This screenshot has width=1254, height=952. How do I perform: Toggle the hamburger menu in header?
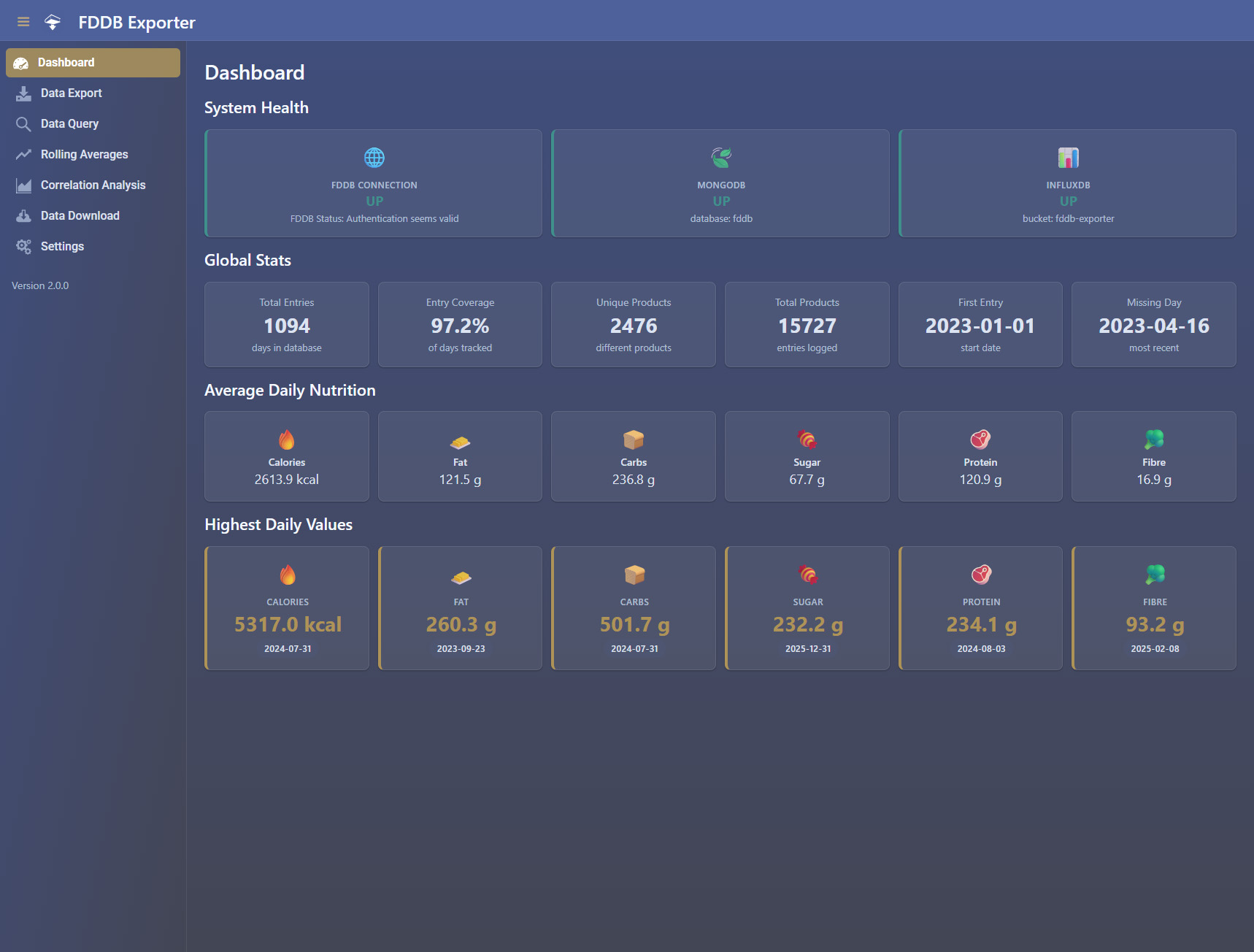pos(23,22)
